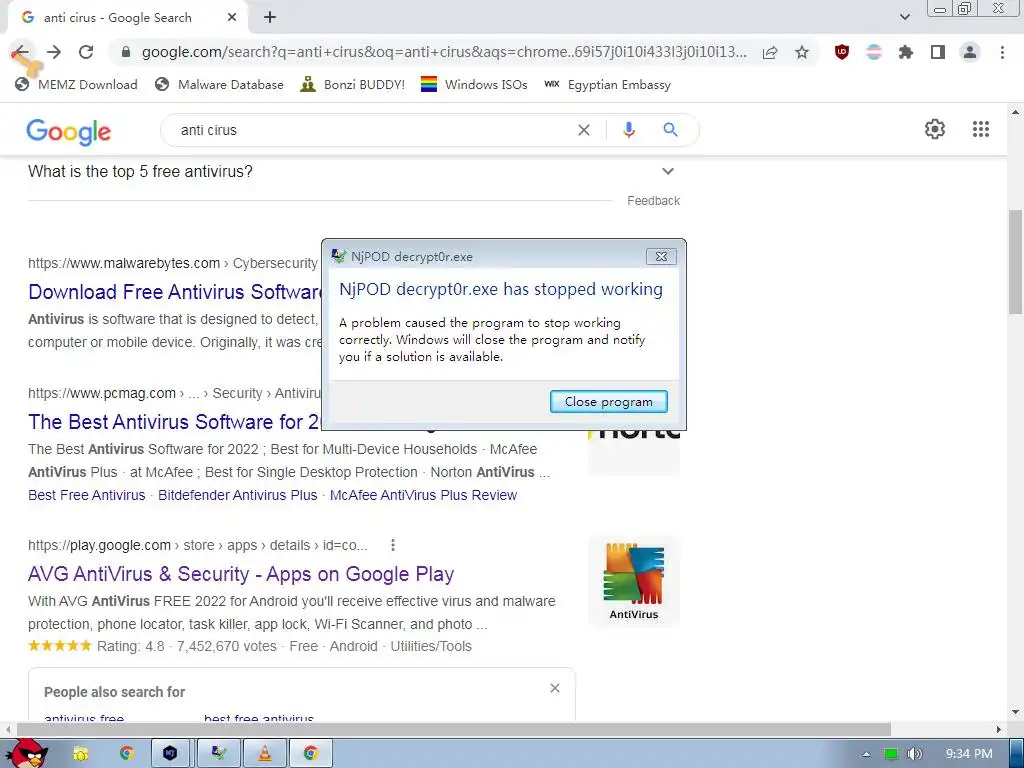This screenshot has height=768, width=1024.
Task: Open the tab search dropdown arrow
Action: point(904,17)
